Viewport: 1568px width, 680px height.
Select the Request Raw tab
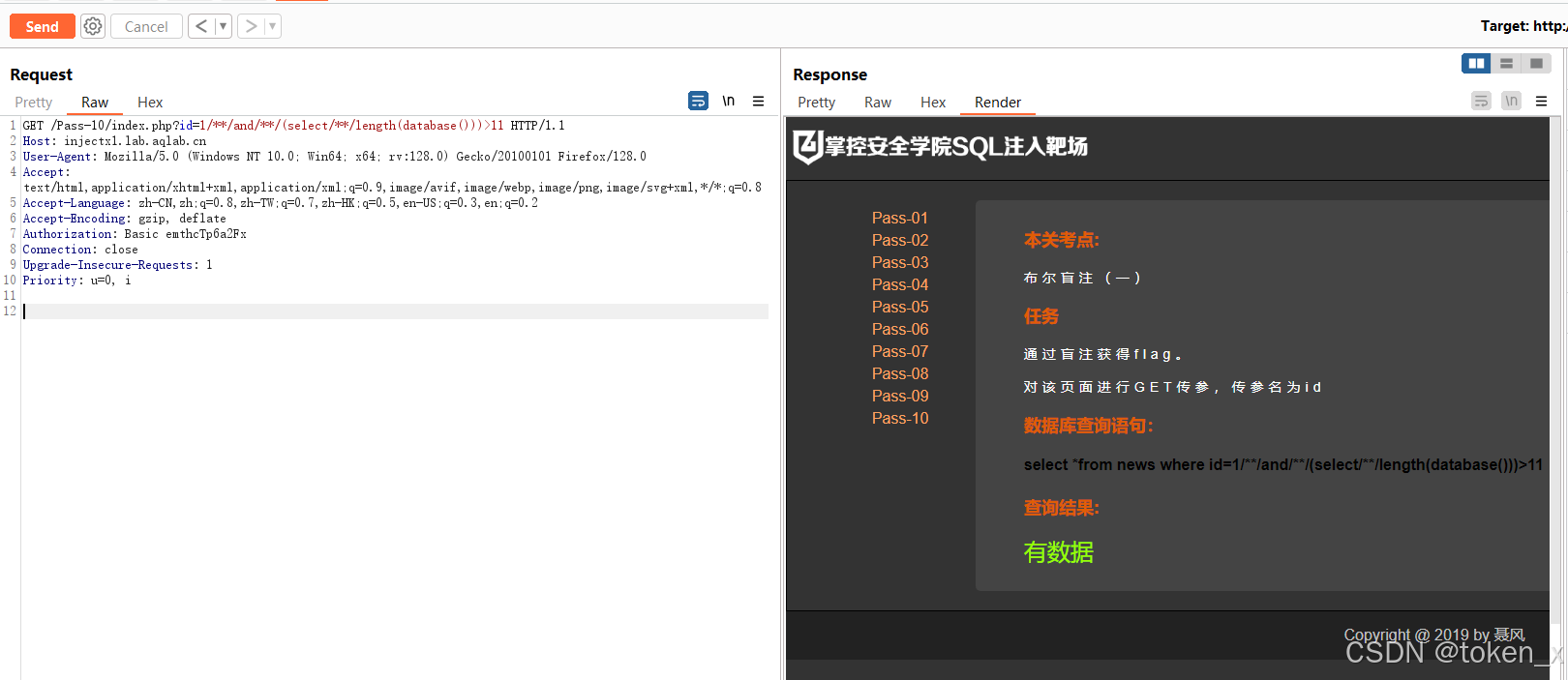95,103
